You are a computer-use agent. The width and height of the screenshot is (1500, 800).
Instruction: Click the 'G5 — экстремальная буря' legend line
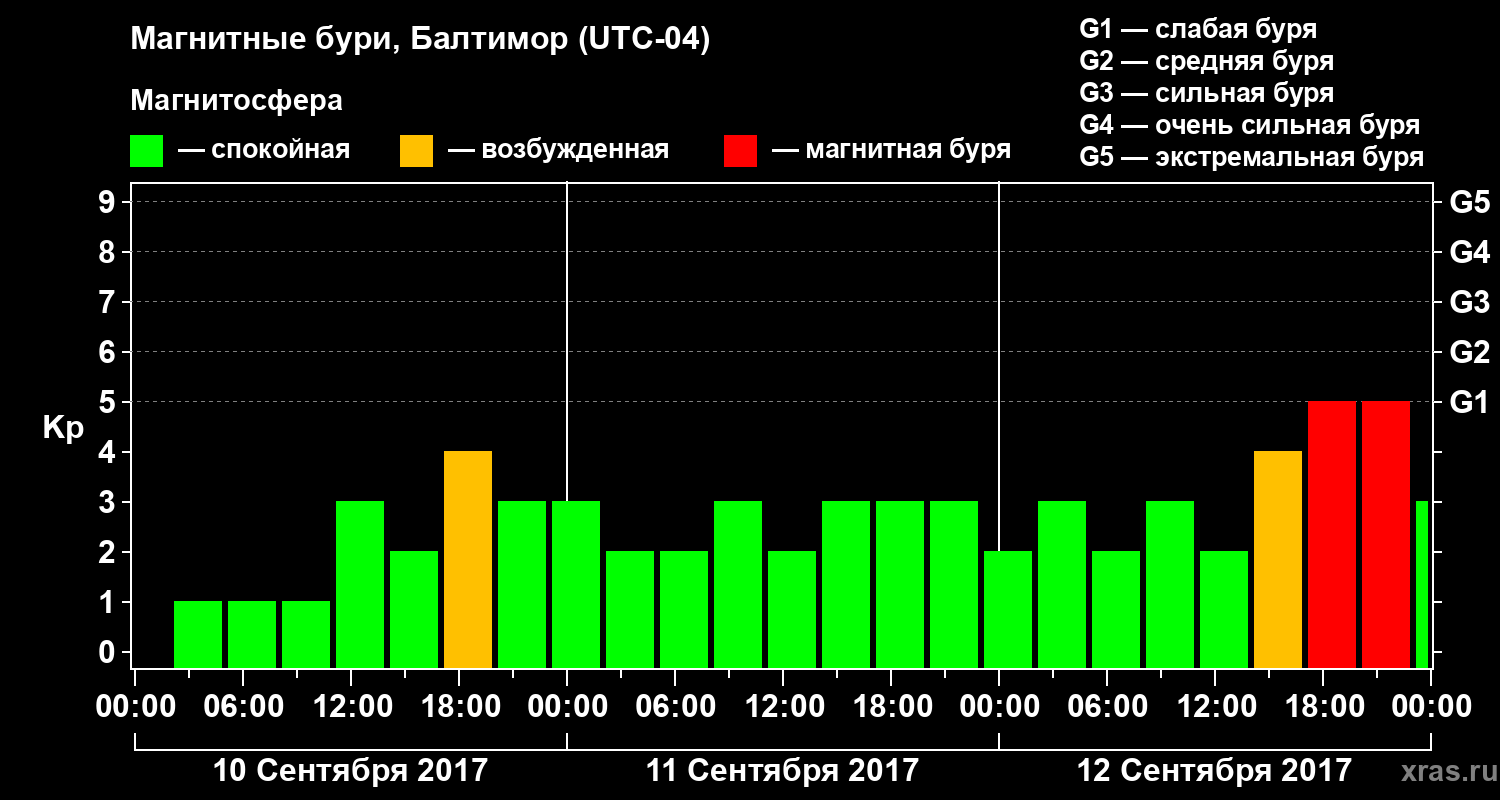tap(1251, 157)
